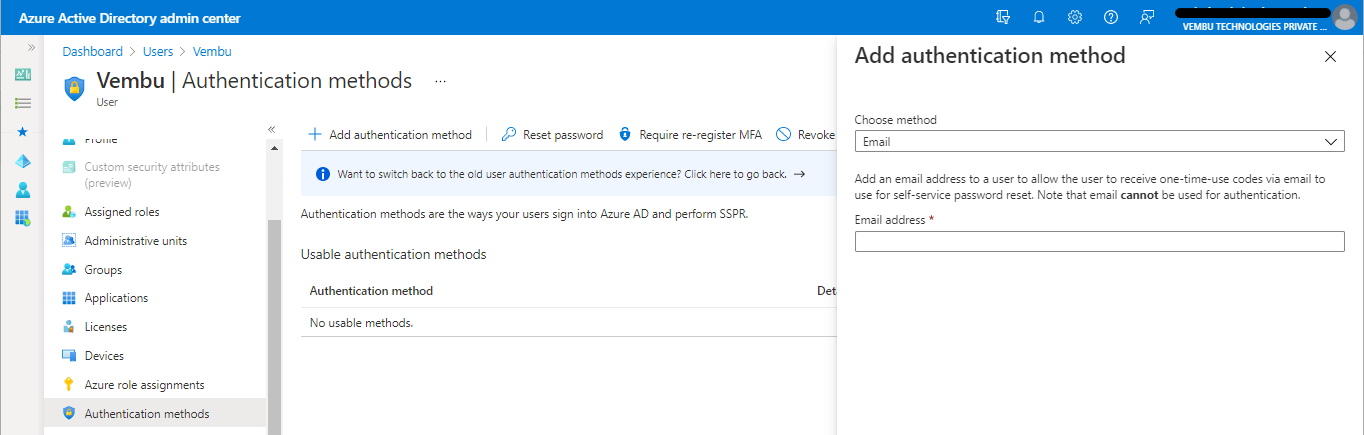Viewport: 1364px width, 435px height.
Task: Open Enterprise applications icon in left rail
Action: [x=23, y=218]
